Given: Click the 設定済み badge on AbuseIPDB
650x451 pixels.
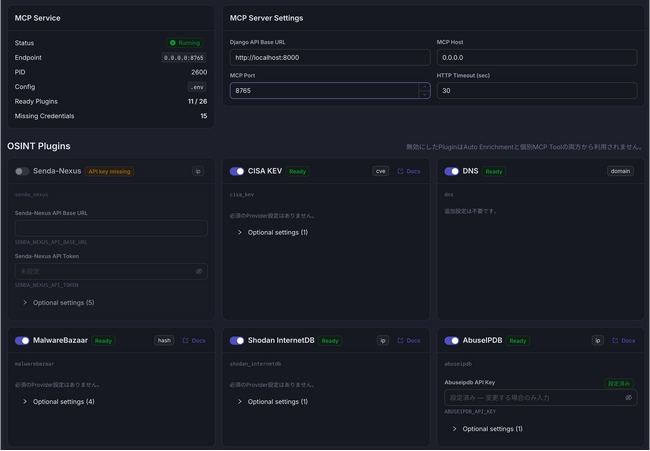Looking at the screenshot, I should pyautogui.click(x=619, y=383).
